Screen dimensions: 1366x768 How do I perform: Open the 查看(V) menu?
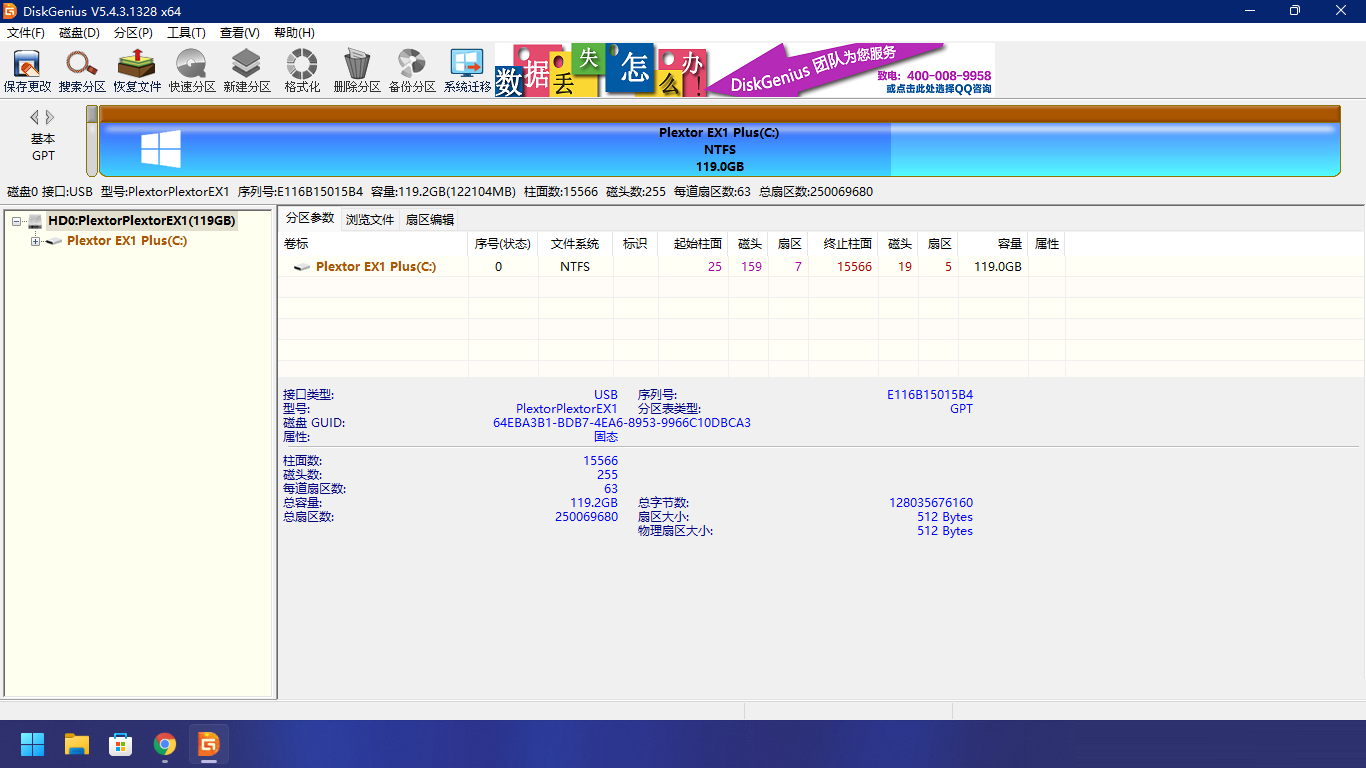coord(240,33)
